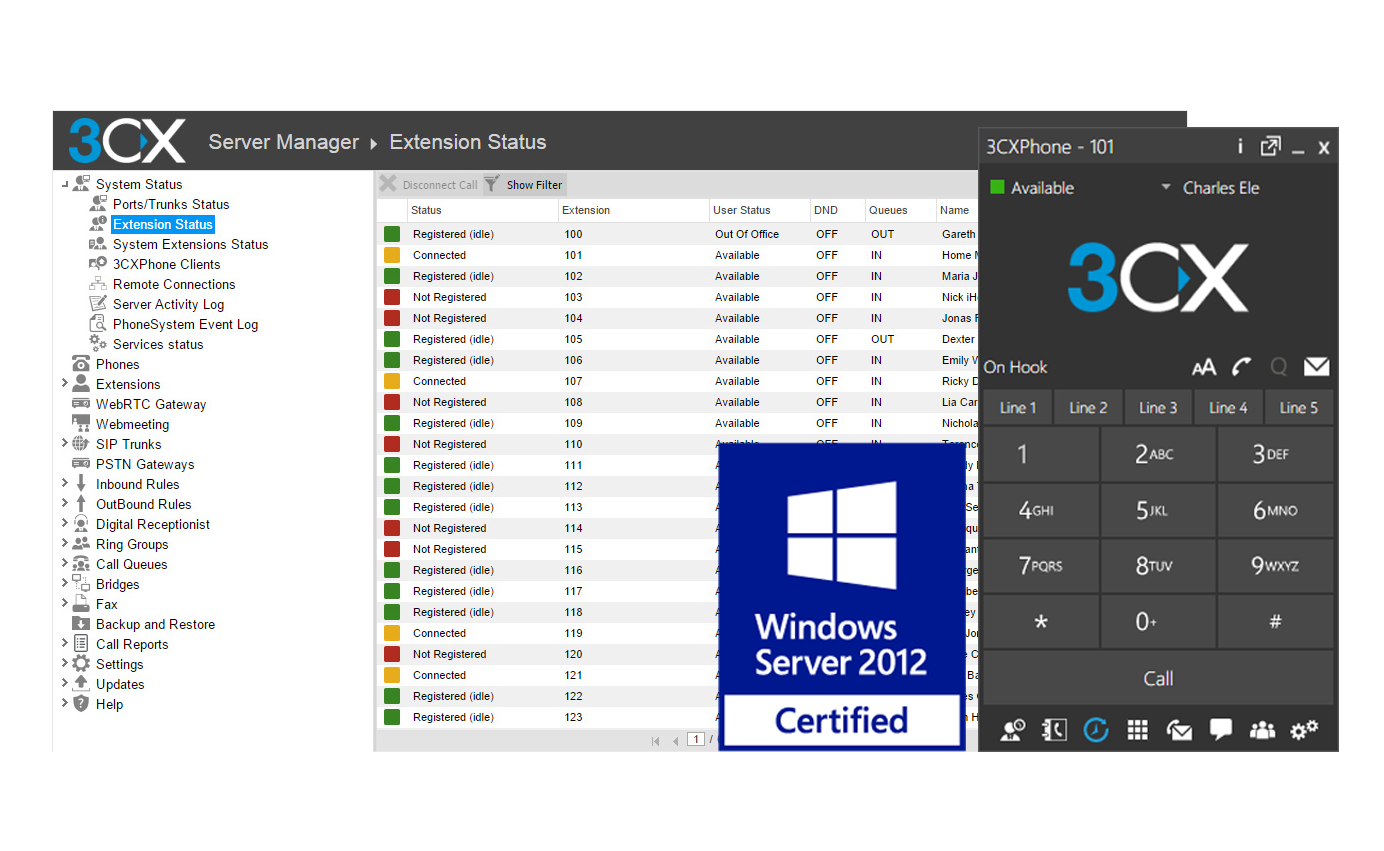Viewport: 1384px width, 851px height.
Task: Click the presence icon in phone bottom bar
Action: click(x=1012, y=730)
